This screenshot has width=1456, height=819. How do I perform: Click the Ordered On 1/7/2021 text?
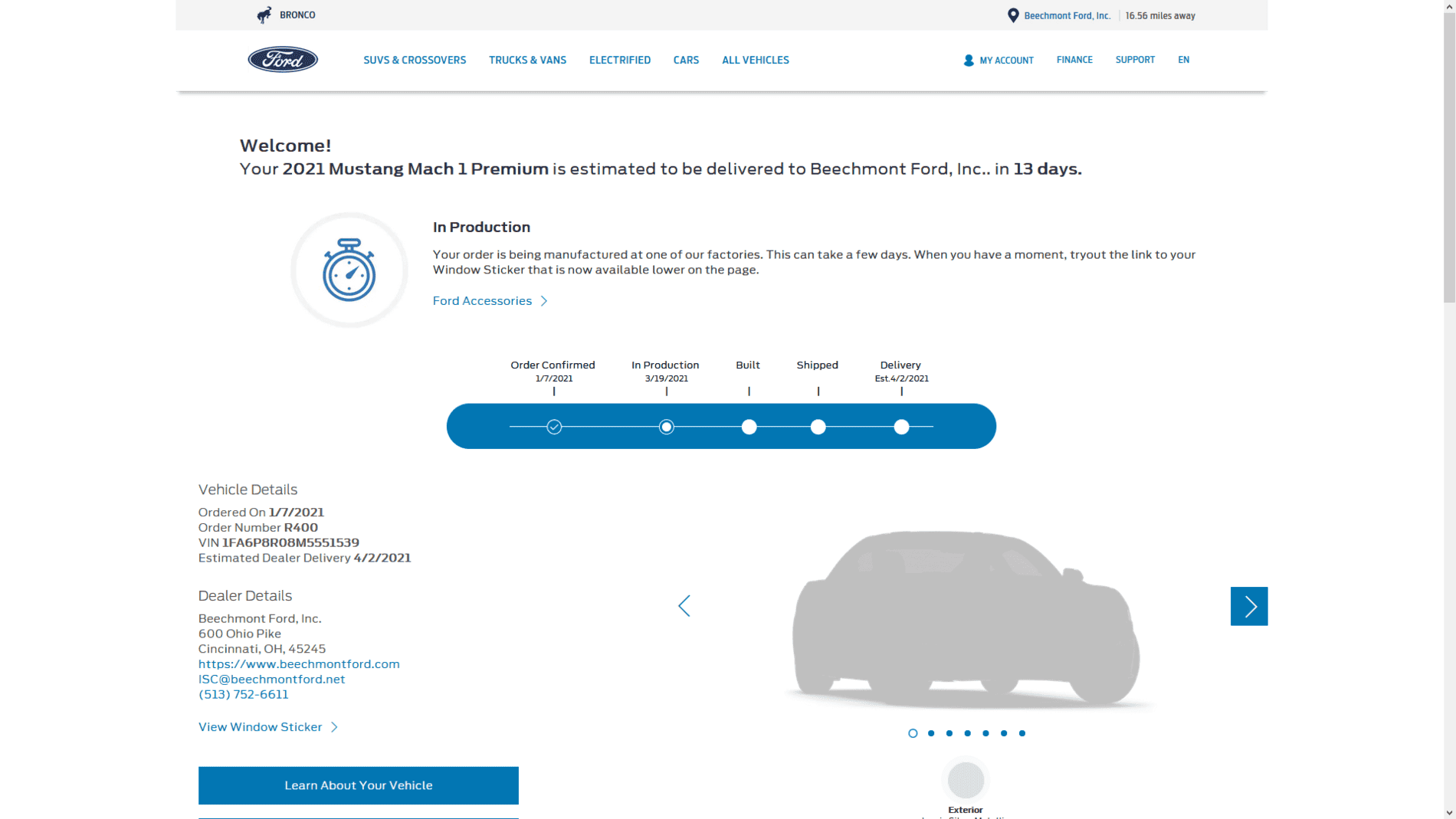(261, 512)
